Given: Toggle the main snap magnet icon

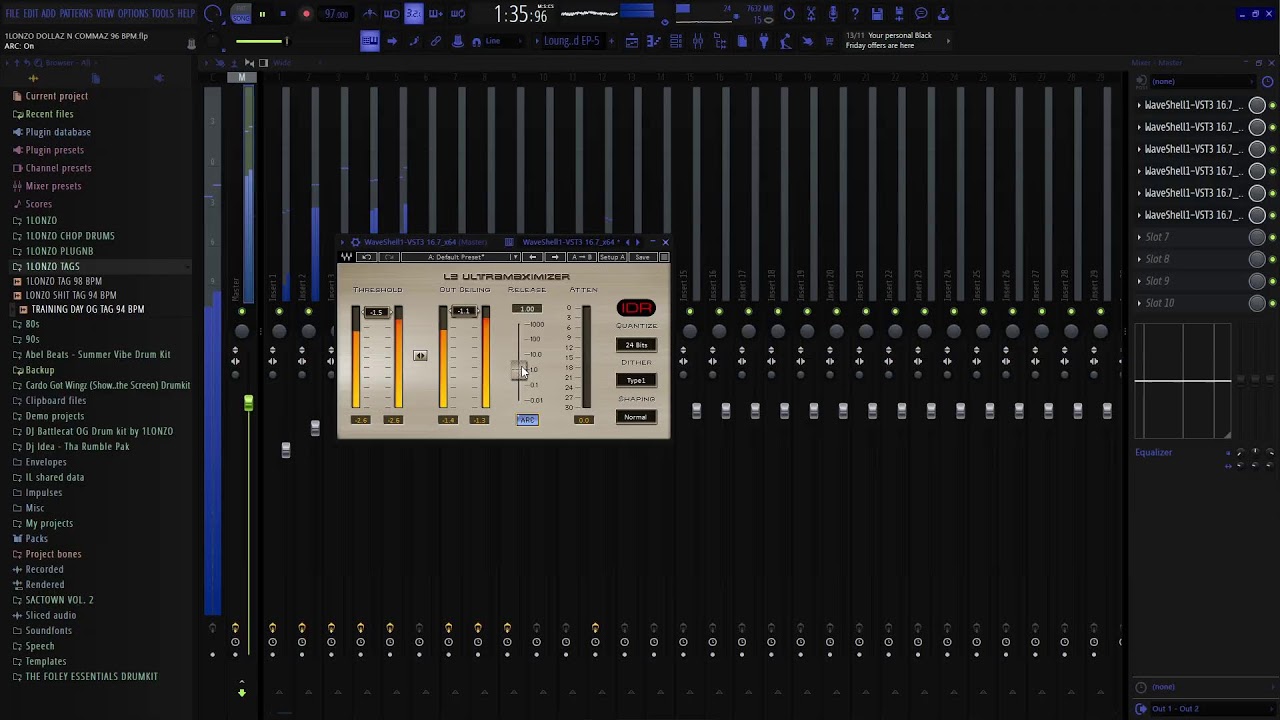Looking at the screenshot, I should click(x=476, y=41).
